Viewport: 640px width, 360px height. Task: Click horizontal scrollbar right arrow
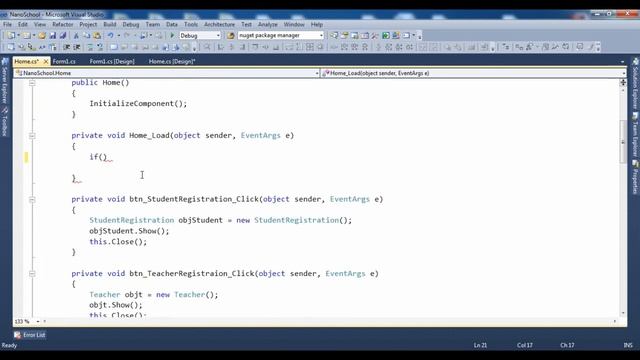point(615,322)
